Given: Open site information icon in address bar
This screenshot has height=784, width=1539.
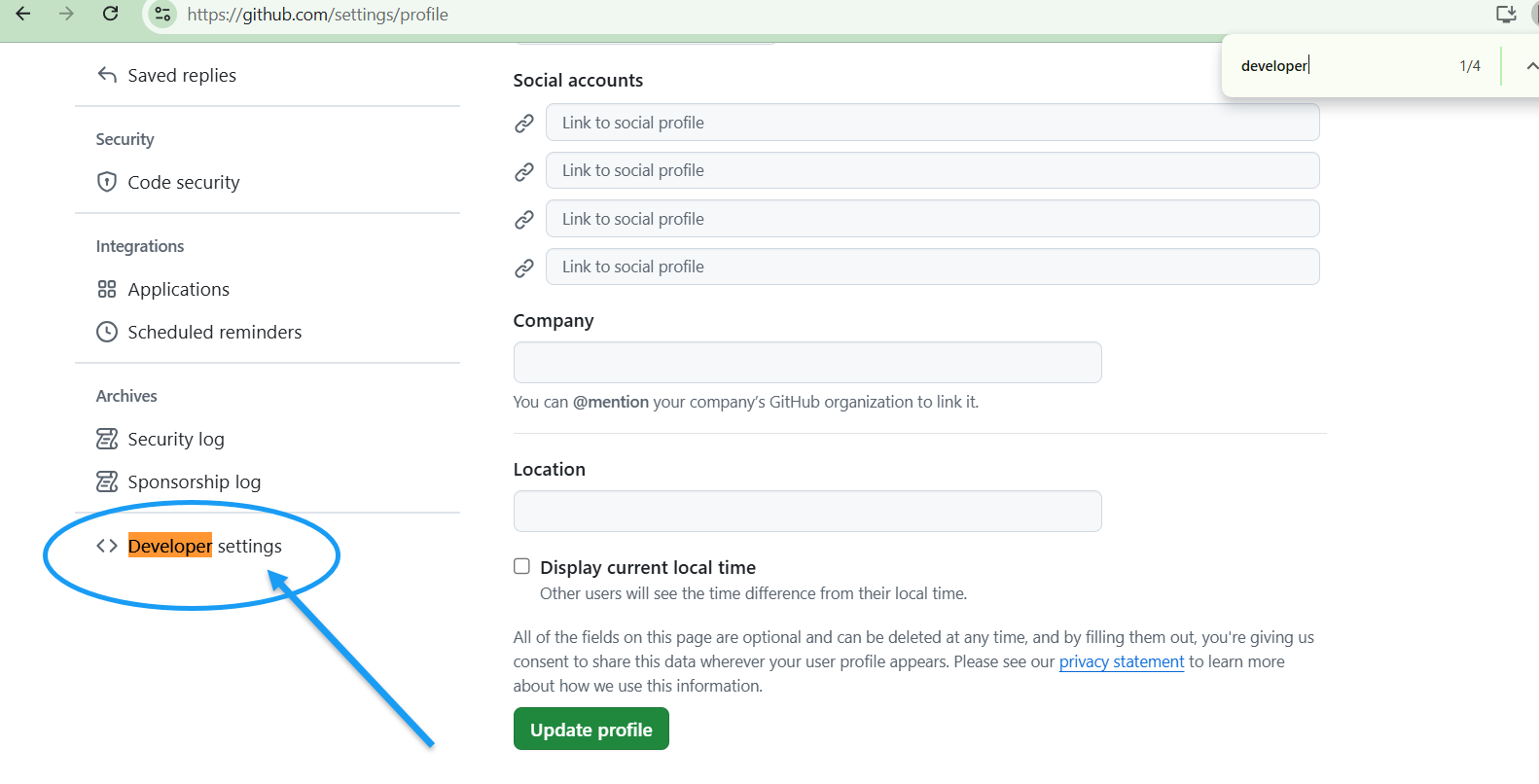Looking at the screenshot, I should coord(162,14).
